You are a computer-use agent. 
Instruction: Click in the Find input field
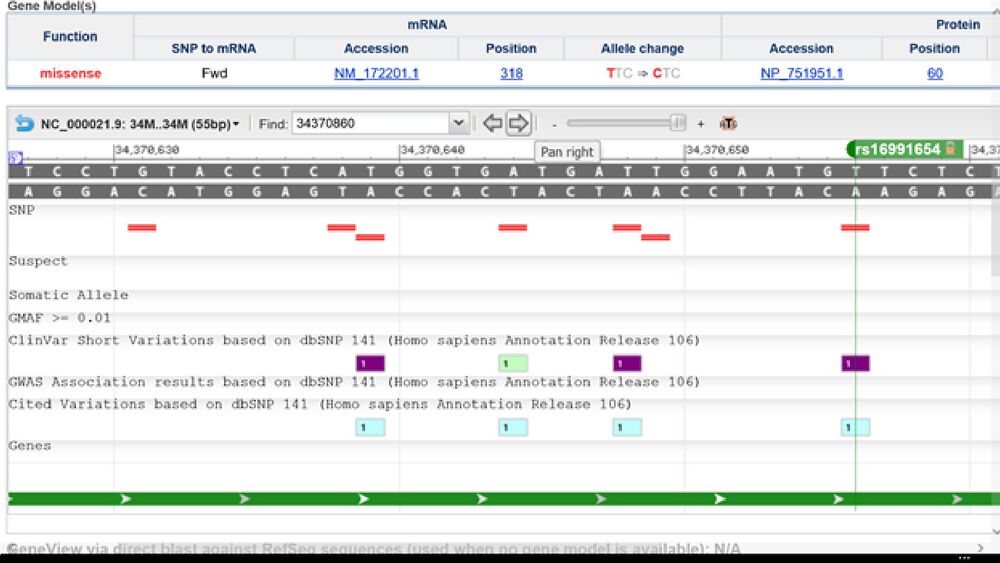point(370,123)
